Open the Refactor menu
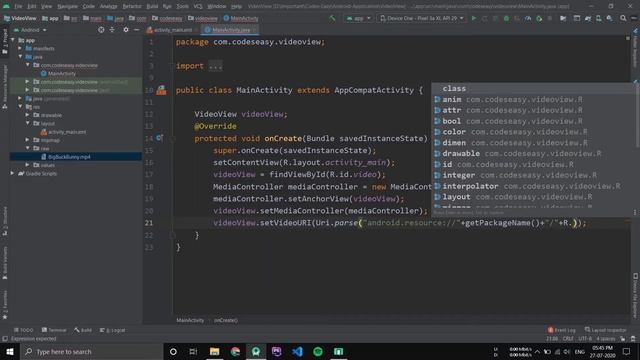 (132, 6)
